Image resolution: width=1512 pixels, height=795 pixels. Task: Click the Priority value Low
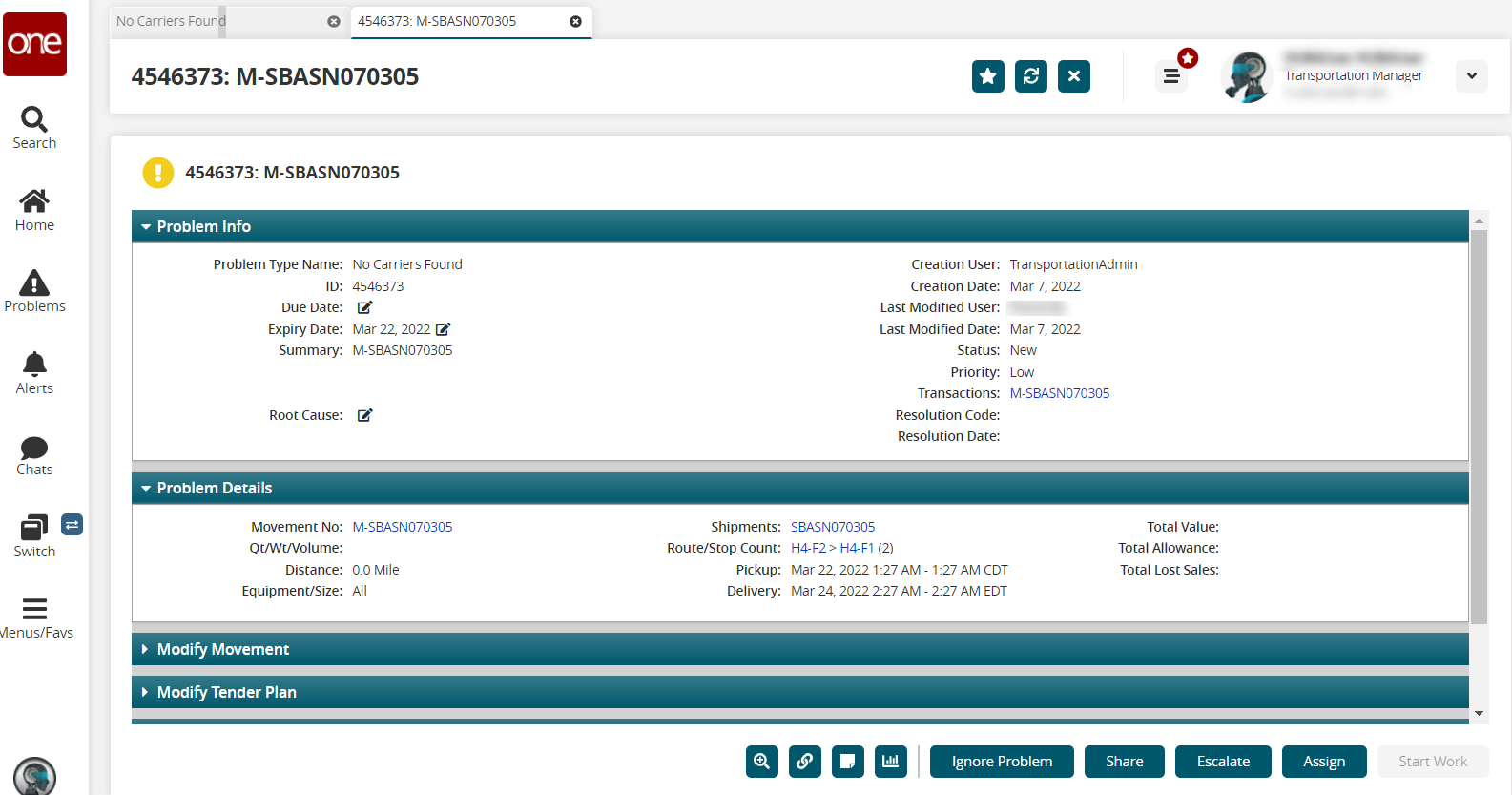(x=1022, y=372)
